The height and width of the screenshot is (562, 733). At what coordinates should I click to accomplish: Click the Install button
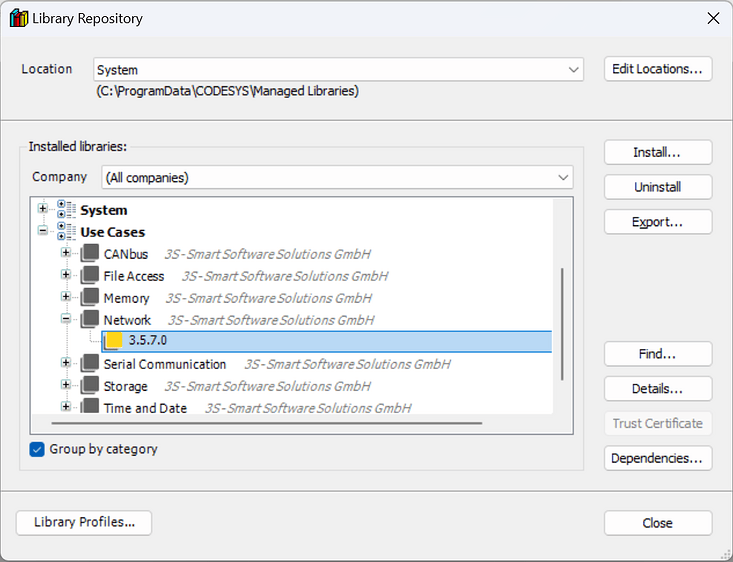tap(658, 152)
